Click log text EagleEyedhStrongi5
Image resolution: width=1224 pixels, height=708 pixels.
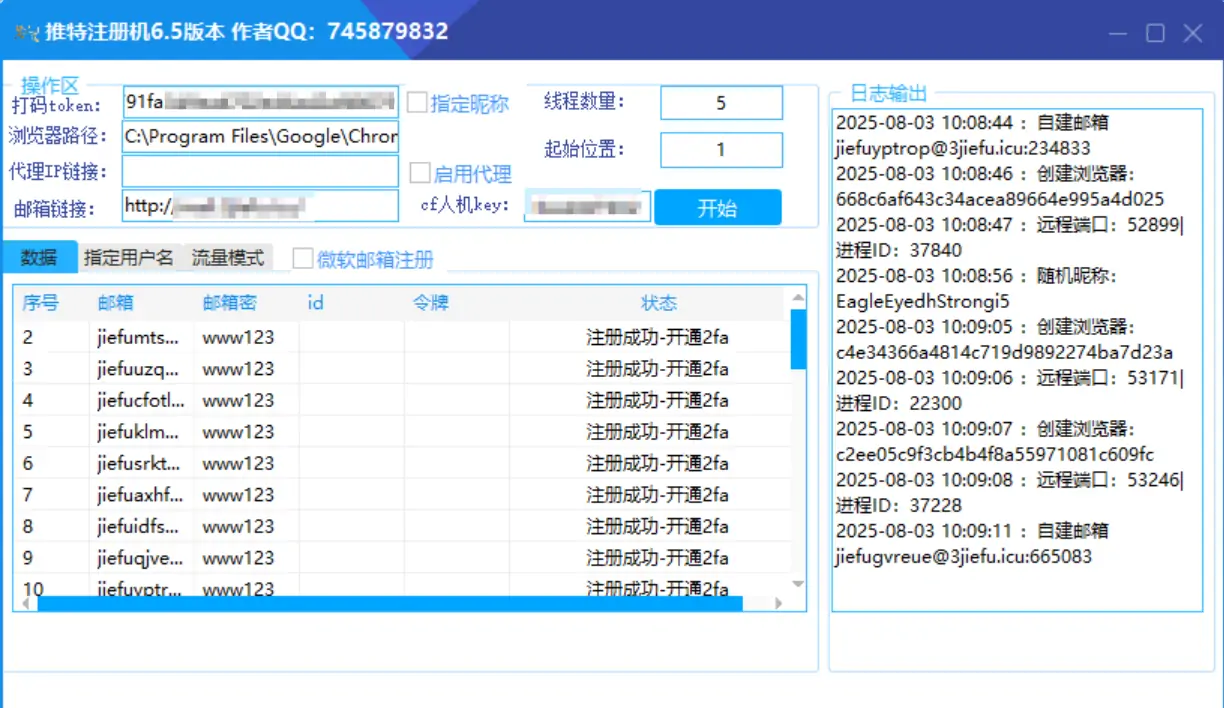[923, 301]
